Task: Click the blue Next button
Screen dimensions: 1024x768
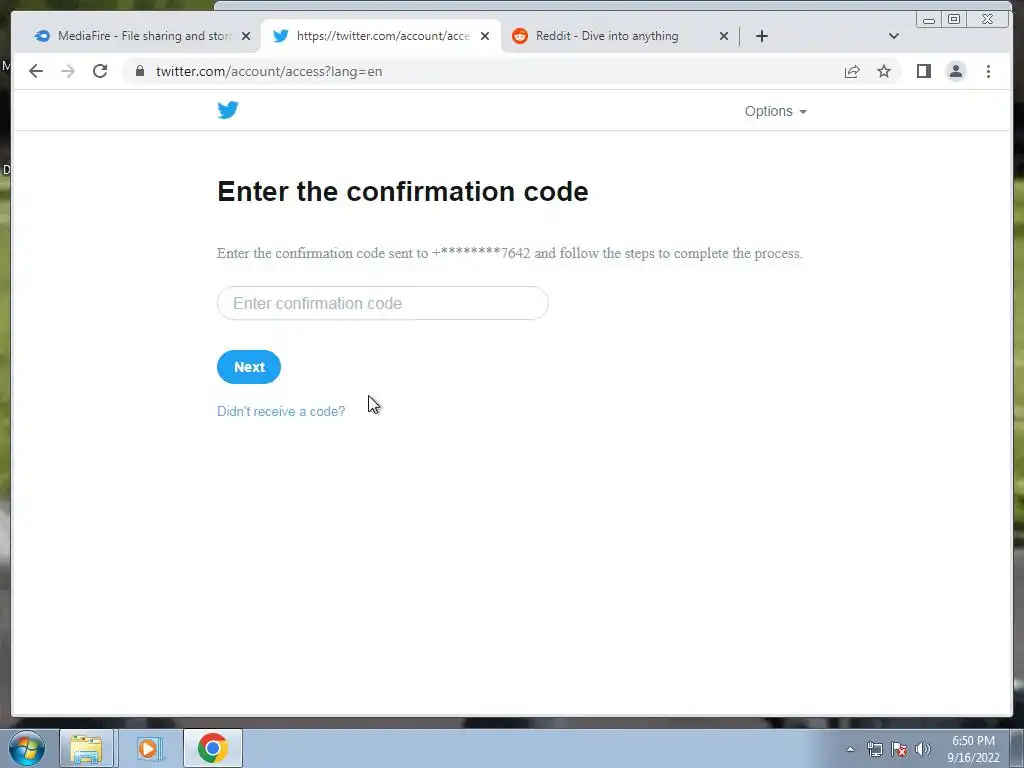Action: point(249,367)
